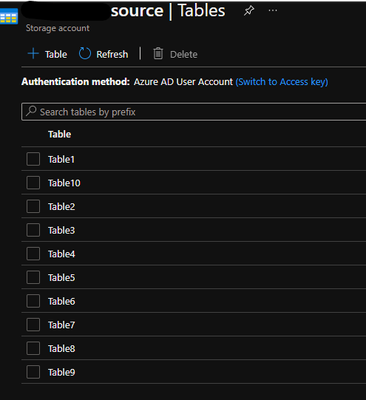Sort by the Table column header
Viewport: 366px width, 400px height.
59,134
